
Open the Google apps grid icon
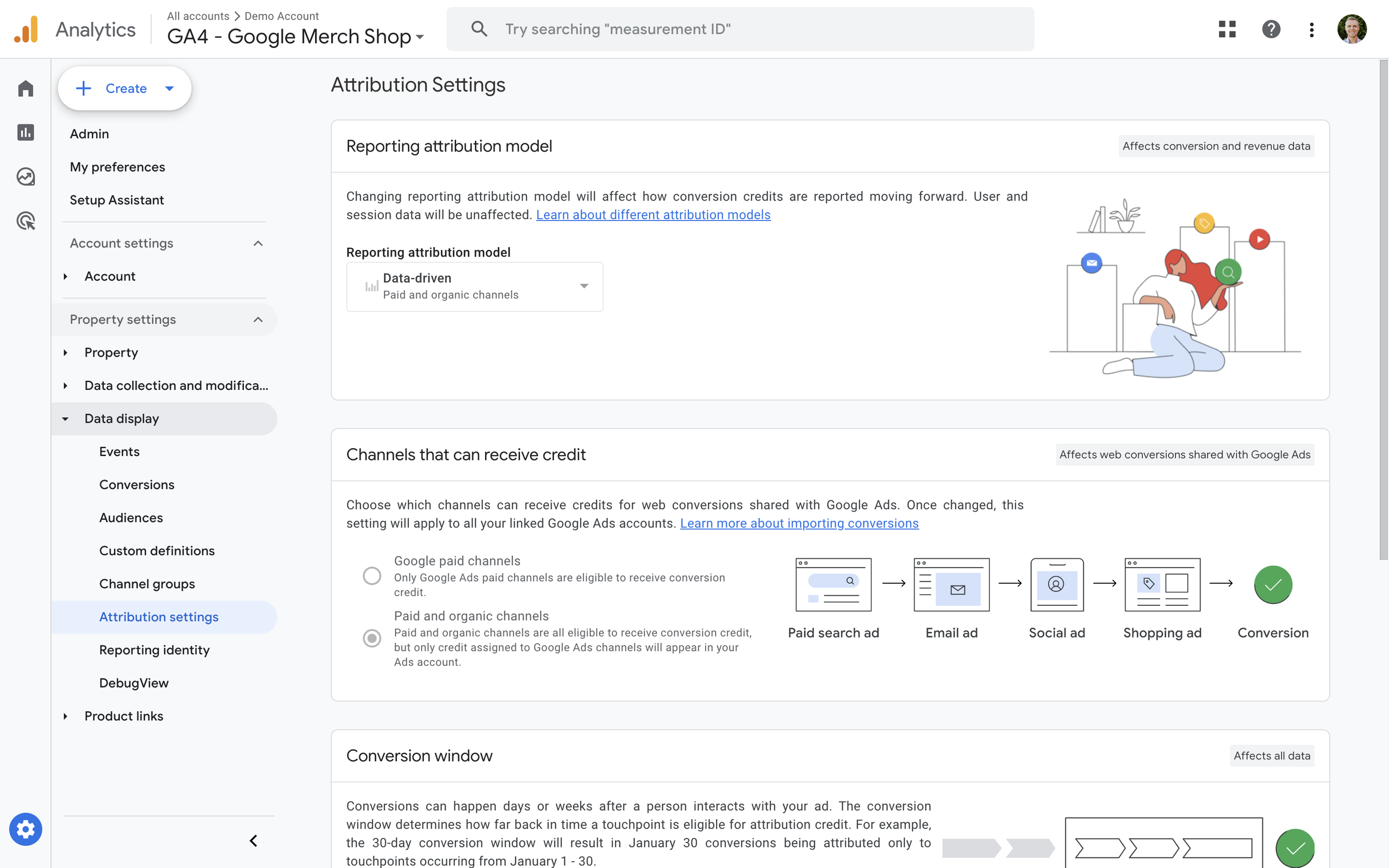pos(1227,29)
